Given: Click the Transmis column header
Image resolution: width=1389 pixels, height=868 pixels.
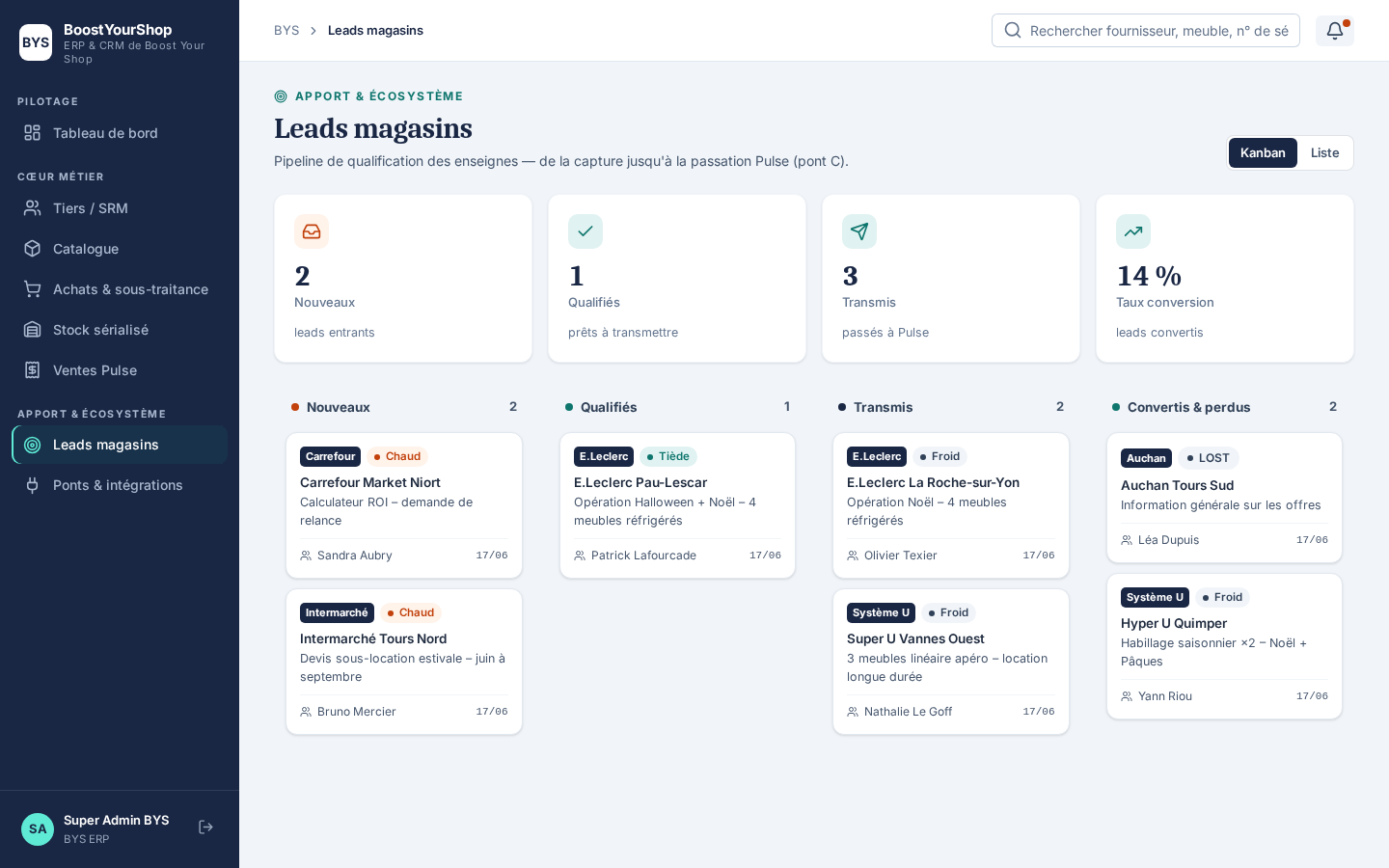Looking at the screenshot, I should click(x=951, y=407).
